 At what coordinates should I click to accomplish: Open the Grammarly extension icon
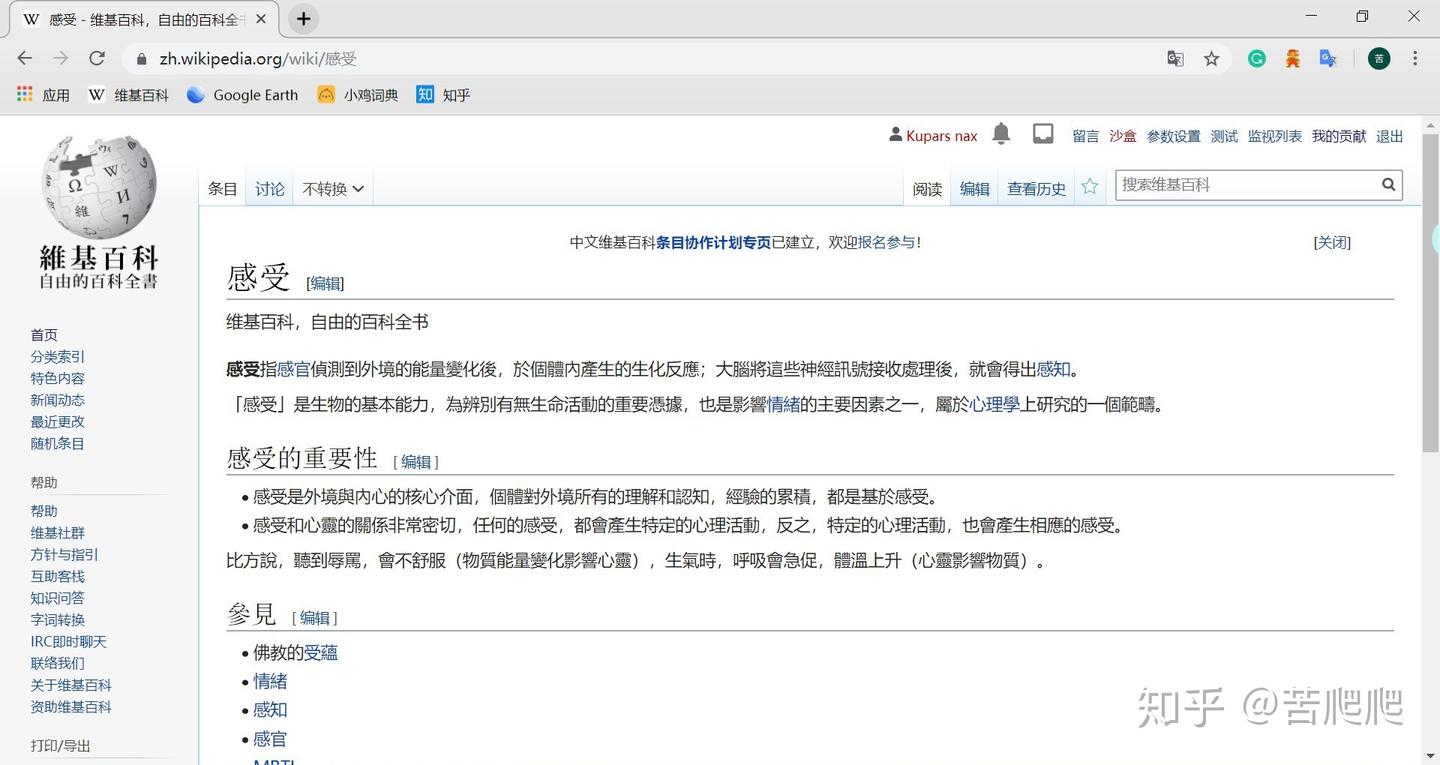(x=1256, y=58)
